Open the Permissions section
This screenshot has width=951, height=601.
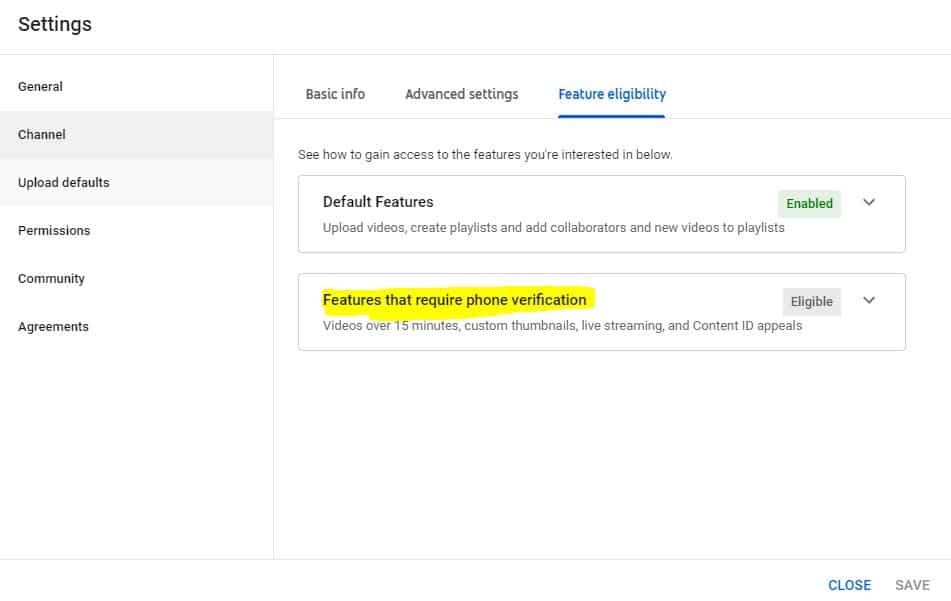click(54, 231)
